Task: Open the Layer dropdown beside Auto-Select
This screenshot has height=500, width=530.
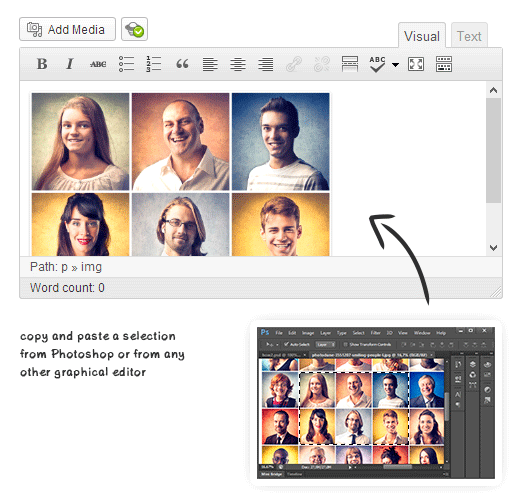Action: click(x=326, y=344)
